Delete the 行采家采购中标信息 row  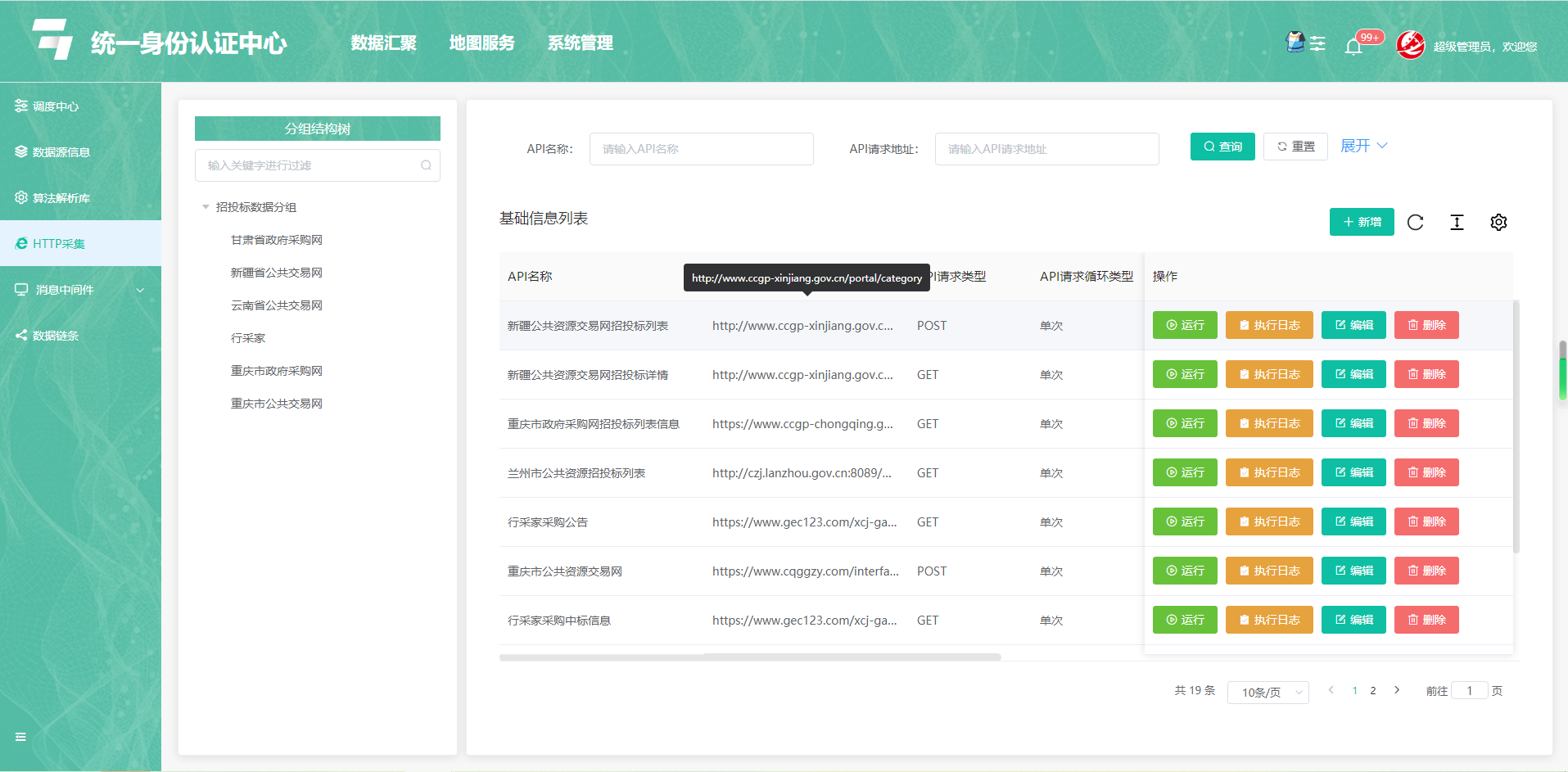tap(1426, 620)
